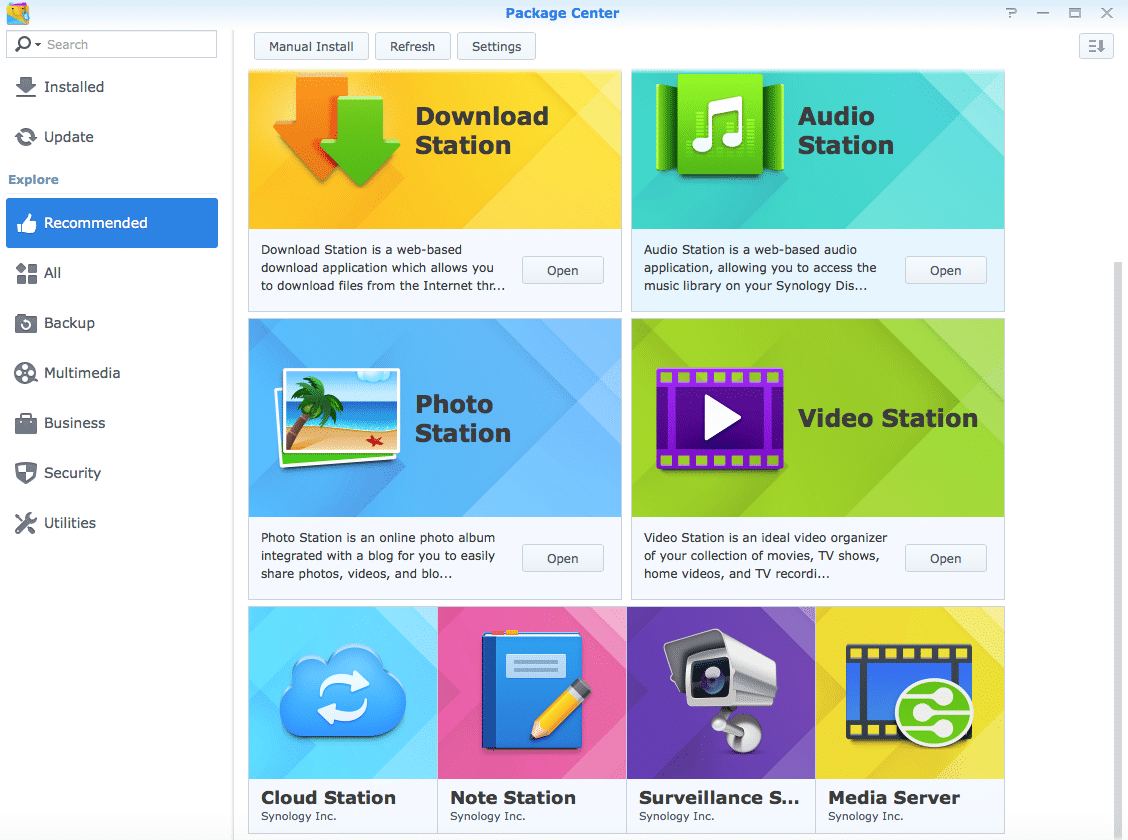This screenshot has height=840, width=1128.
Task: Click the Multimedia film reel icon
Action: 26,373
